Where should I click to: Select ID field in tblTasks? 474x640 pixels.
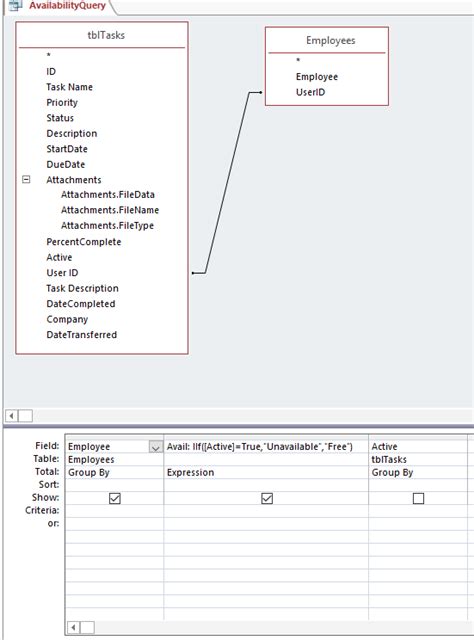click(51, 71)
